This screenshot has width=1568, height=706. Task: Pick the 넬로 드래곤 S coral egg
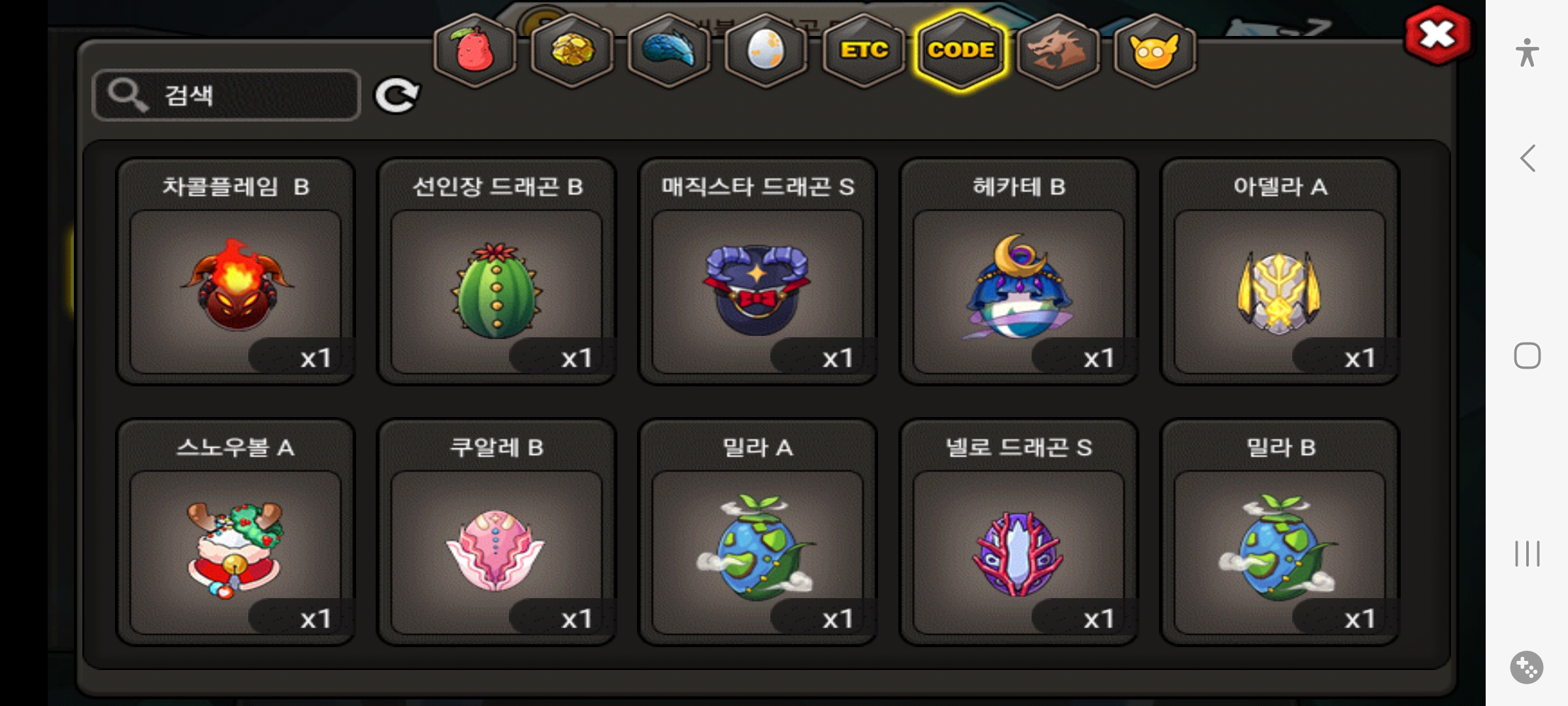(x=1019, y=532)
